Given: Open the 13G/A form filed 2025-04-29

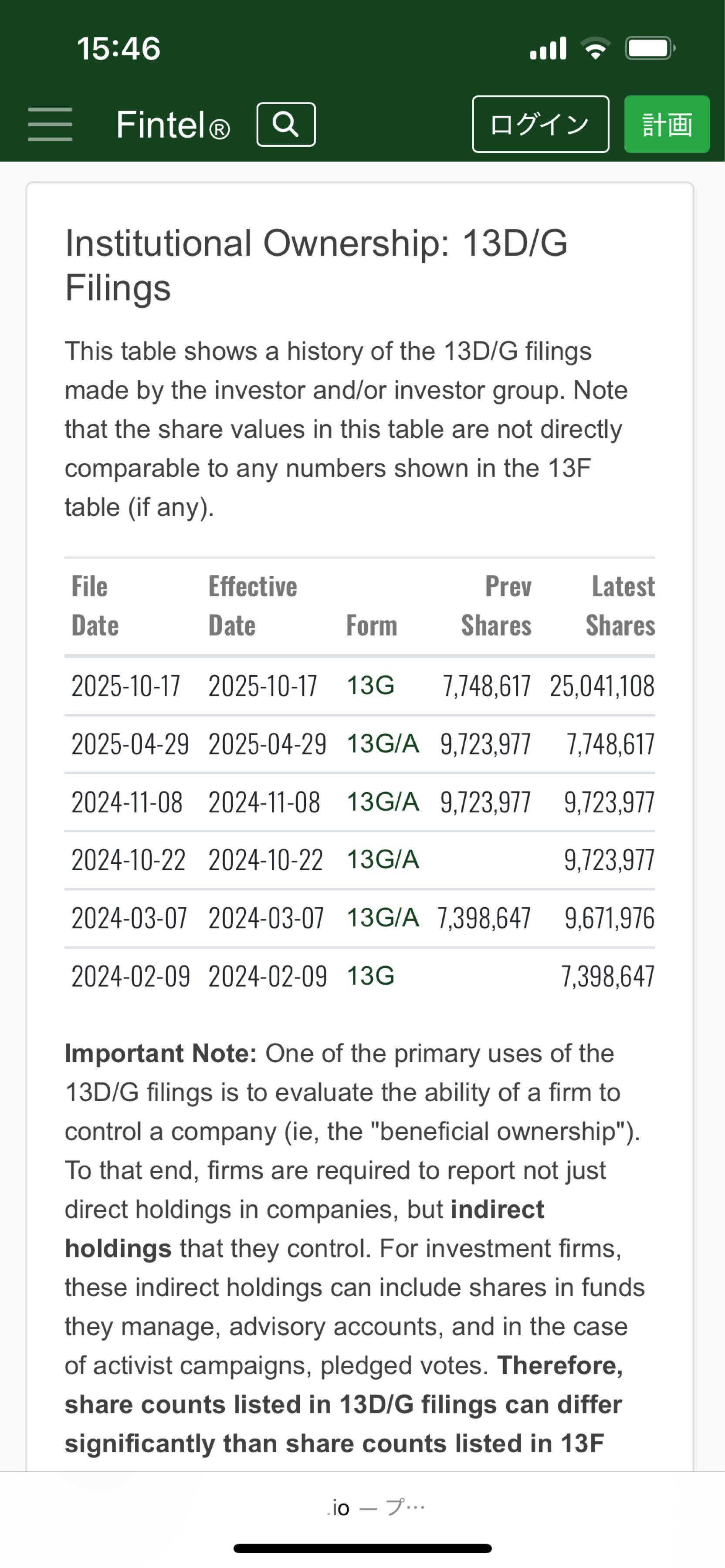Looking at the screenshot, I should (382, 744).
